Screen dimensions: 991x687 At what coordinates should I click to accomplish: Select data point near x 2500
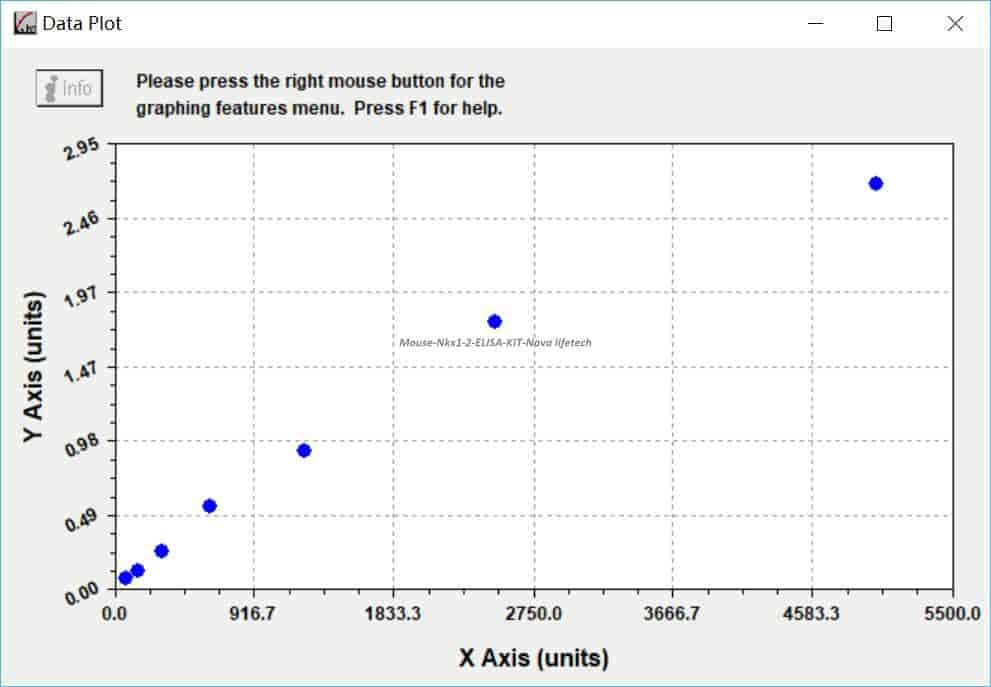tap(495, 322)
